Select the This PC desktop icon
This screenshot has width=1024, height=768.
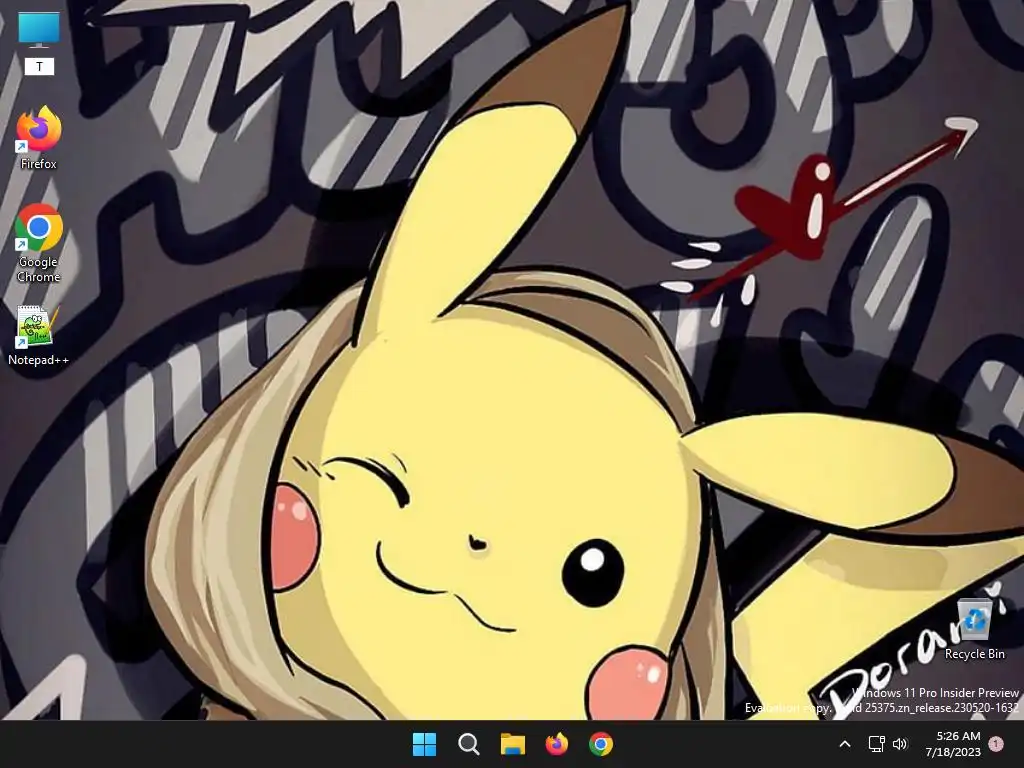tap(39, 31)
